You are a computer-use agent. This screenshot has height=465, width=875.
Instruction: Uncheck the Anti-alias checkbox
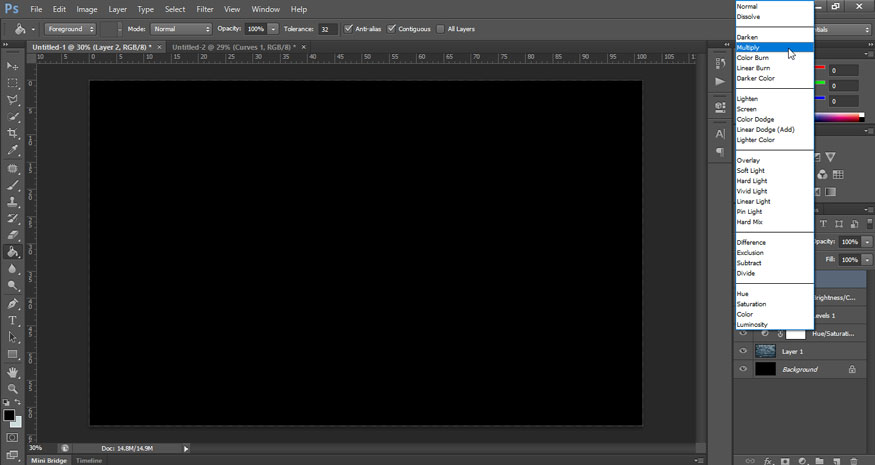coord(348,29)
